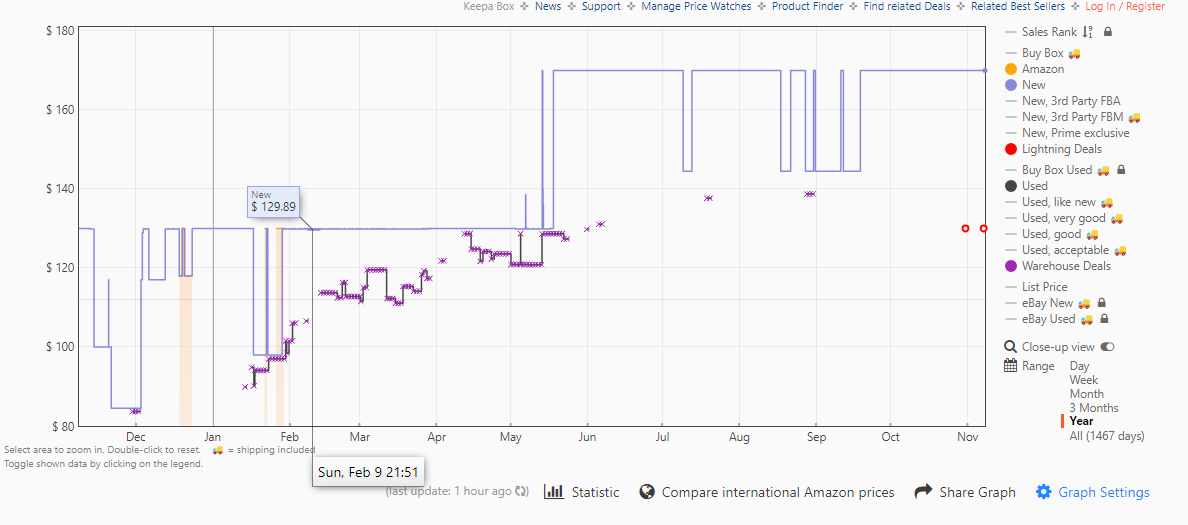Screen dimensions: 1188x525
Task: Open Related Best Sellers
Action: (1018, 6)
